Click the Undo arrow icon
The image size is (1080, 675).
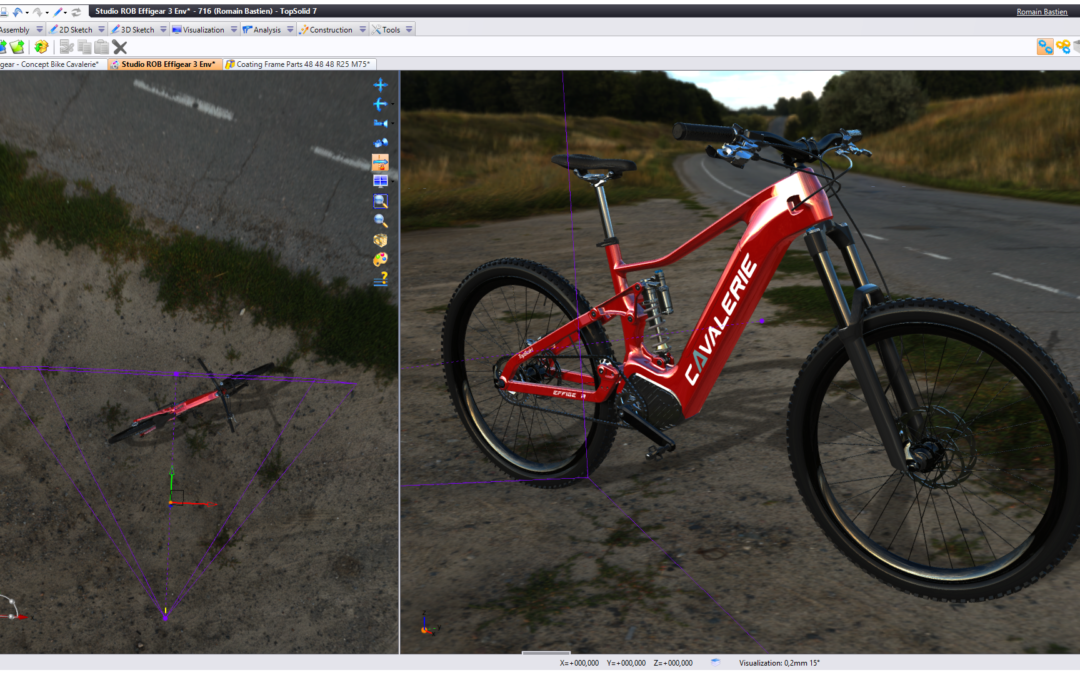18,11
